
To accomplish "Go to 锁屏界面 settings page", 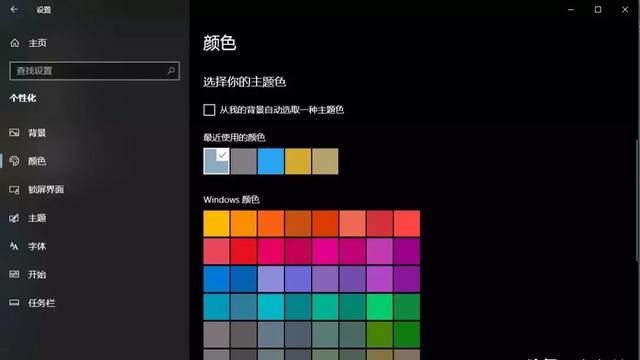I will coord(46,189).
